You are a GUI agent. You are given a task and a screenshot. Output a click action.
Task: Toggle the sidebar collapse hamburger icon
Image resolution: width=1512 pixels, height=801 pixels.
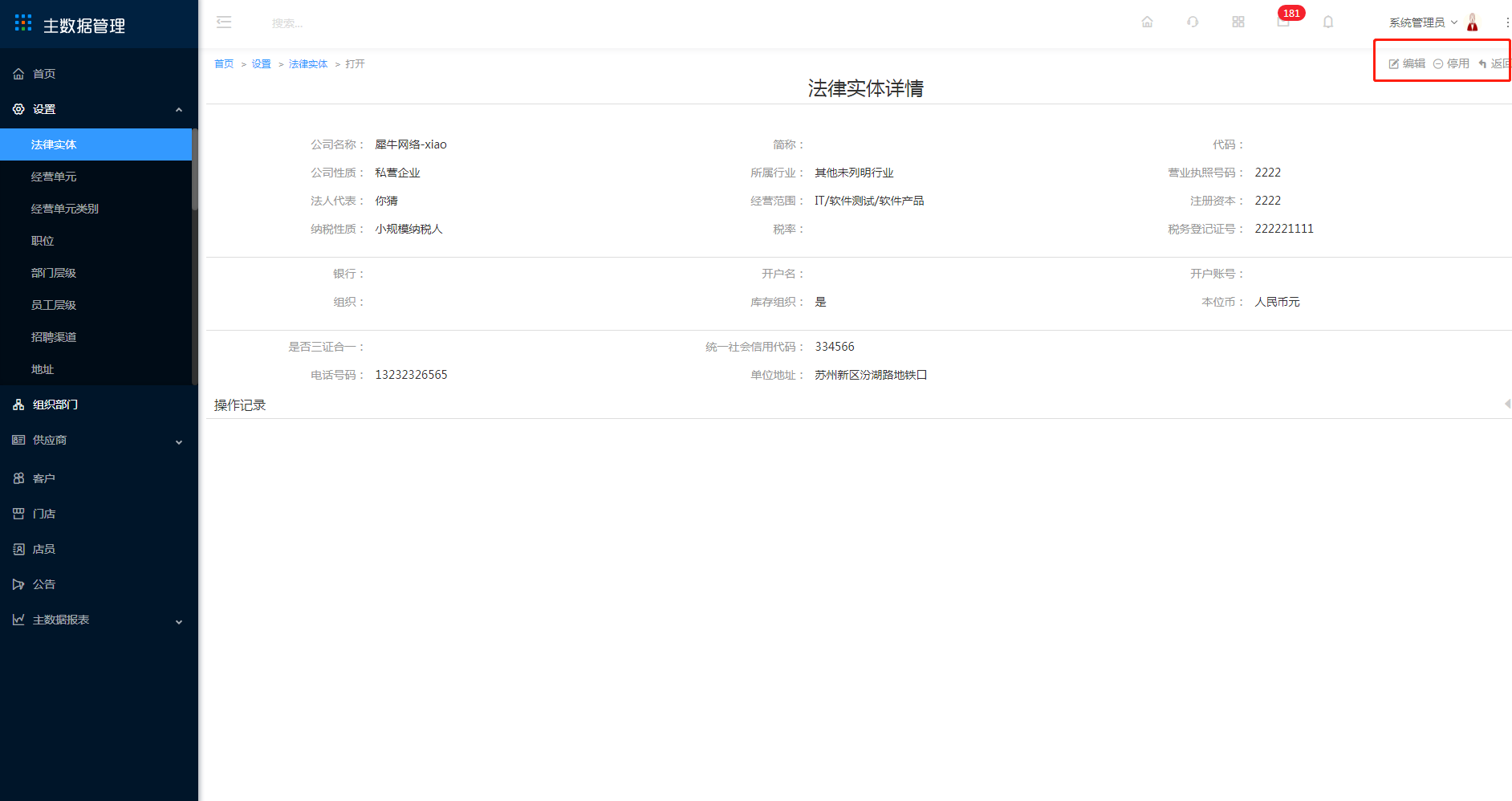pyautogui.click(x=224, y=22)
